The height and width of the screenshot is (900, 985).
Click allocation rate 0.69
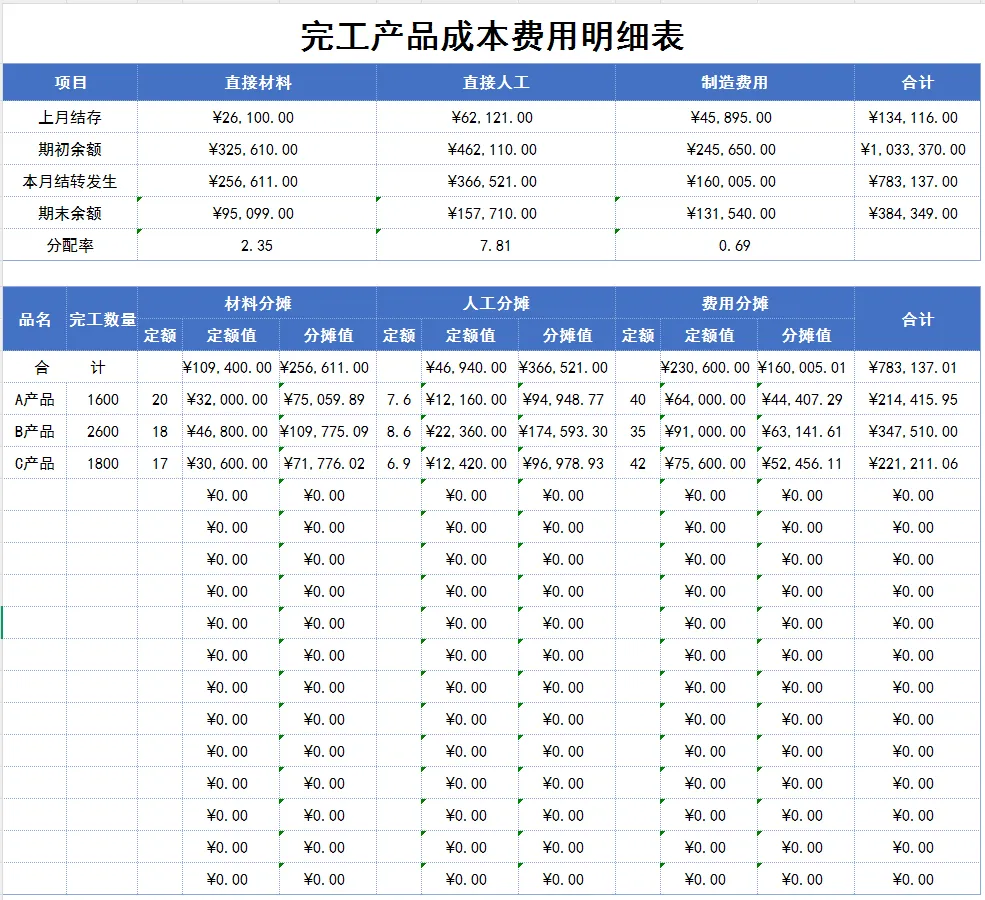(x=734, y=246)
